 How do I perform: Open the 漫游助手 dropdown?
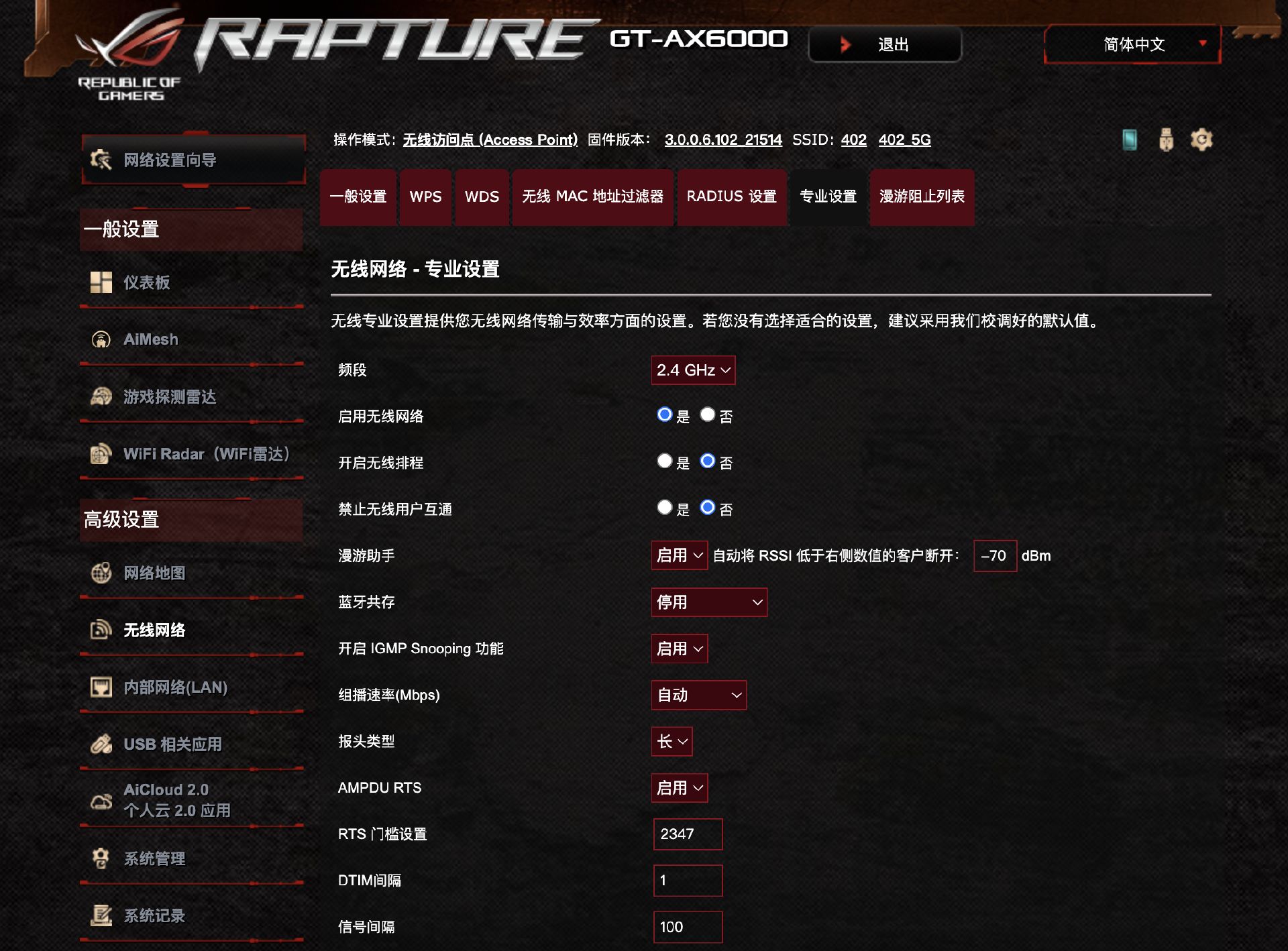679,555
